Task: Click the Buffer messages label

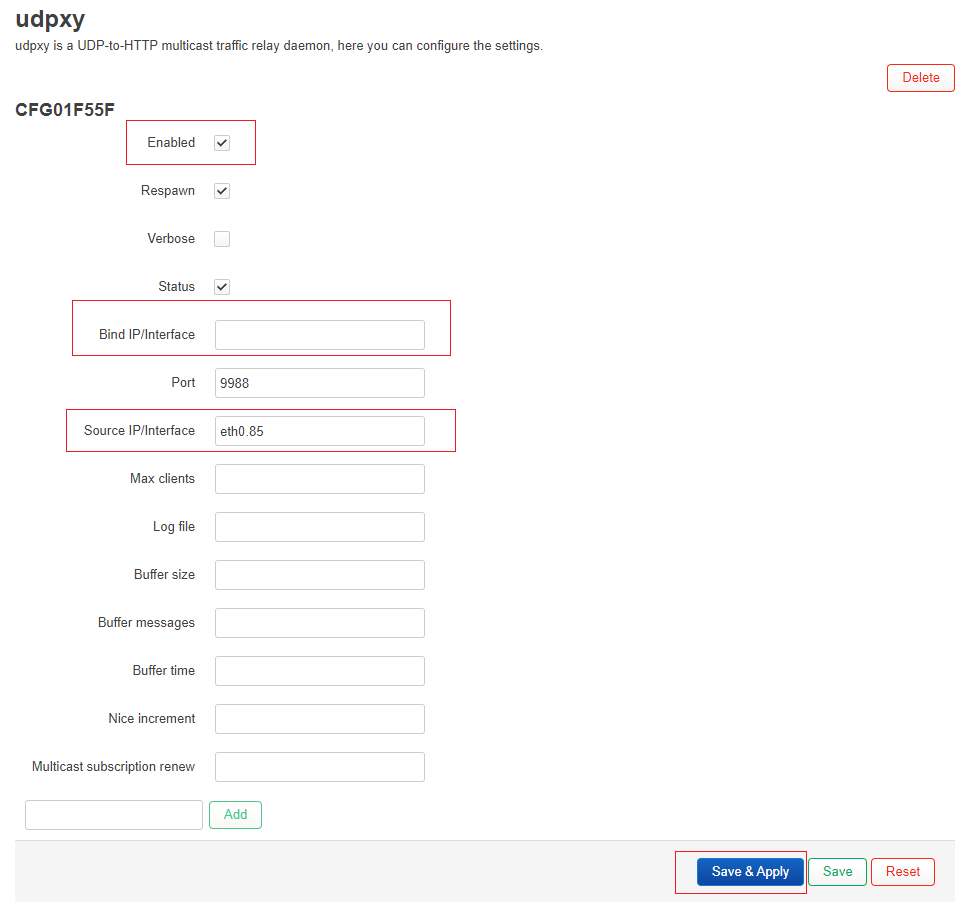Action: pyautogui.click(x=147, y=623)
